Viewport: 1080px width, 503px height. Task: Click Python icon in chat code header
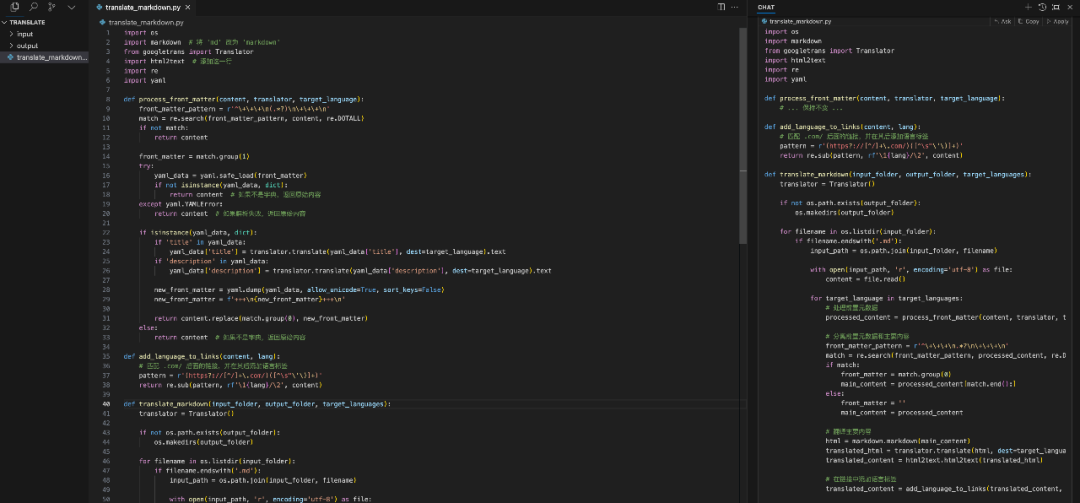pyautogui.click(x=765, y=21)
